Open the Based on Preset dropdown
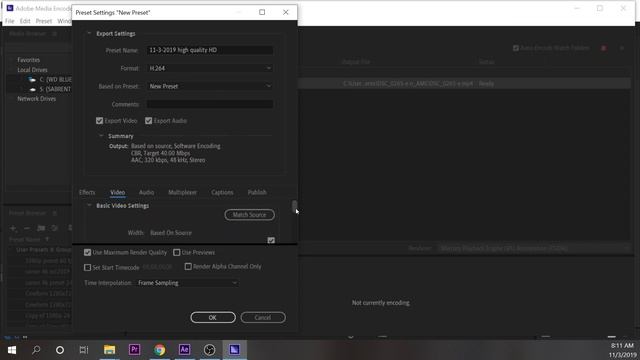This screenshot has width=640, height=360. click(210, 86)
